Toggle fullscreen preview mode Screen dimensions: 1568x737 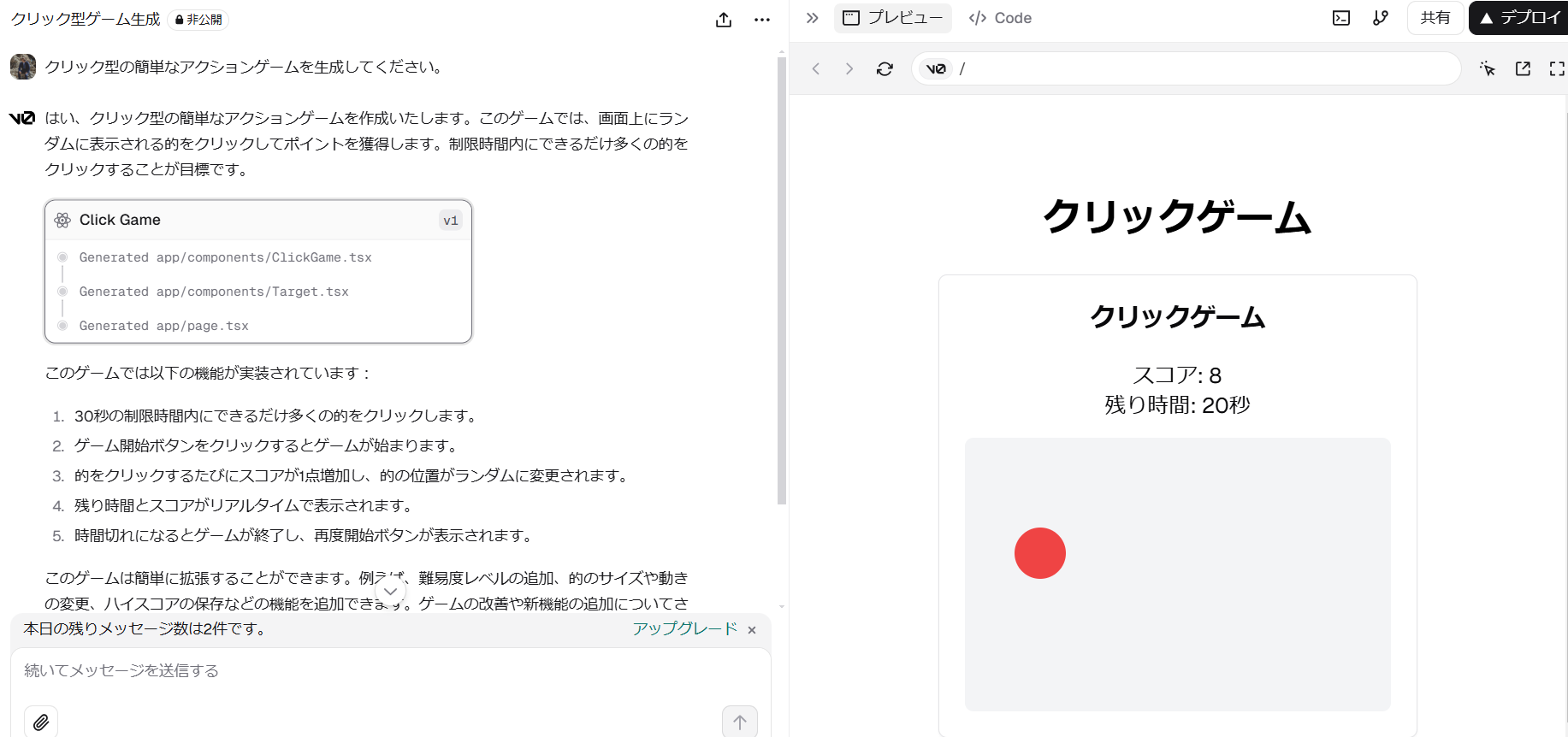pyautogui.click(x=1557, y=68)
